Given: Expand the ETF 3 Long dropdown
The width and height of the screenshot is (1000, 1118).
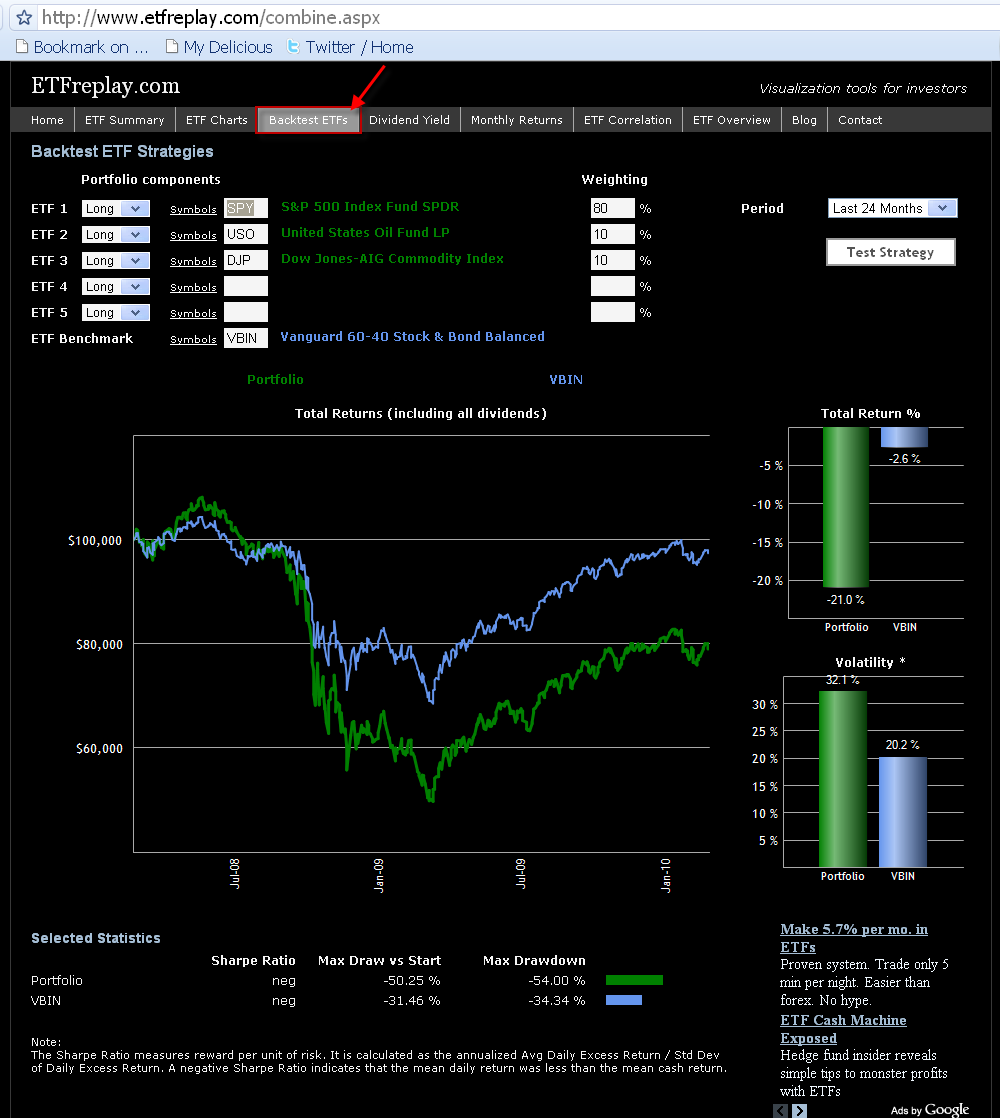Looking at the screenshot, I should (x=116, y=260).
